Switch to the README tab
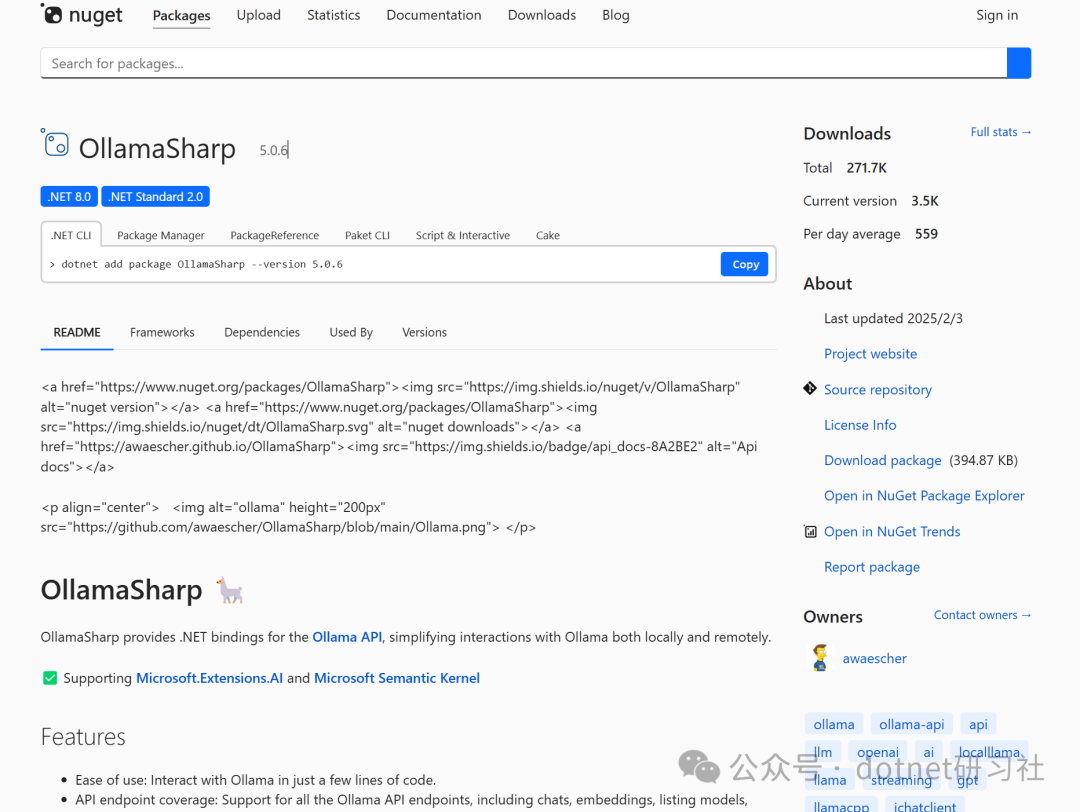Viewport: 1080px width, 812px height. pos(77,333)
